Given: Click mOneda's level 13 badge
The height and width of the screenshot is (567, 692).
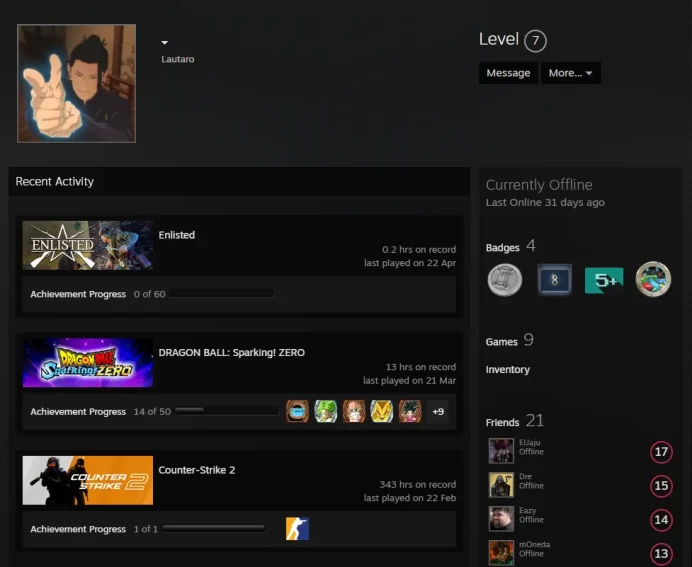Looking at the screenshot, I should [x=661, y=553].
